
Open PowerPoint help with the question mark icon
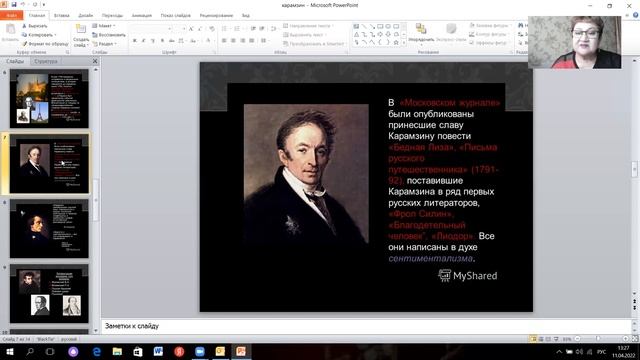636,15
